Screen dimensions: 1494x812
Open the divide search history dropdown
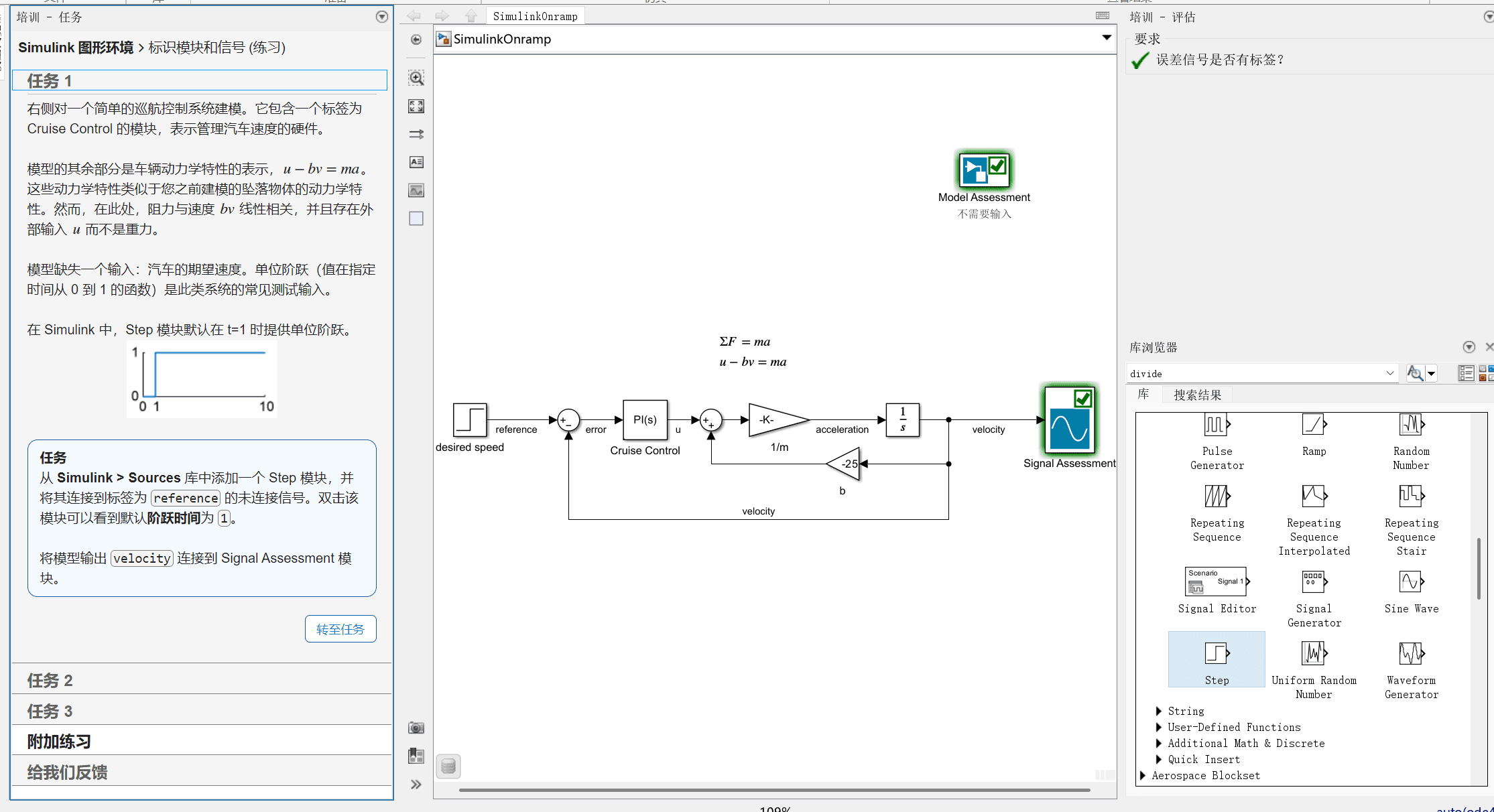(1390, 373)
